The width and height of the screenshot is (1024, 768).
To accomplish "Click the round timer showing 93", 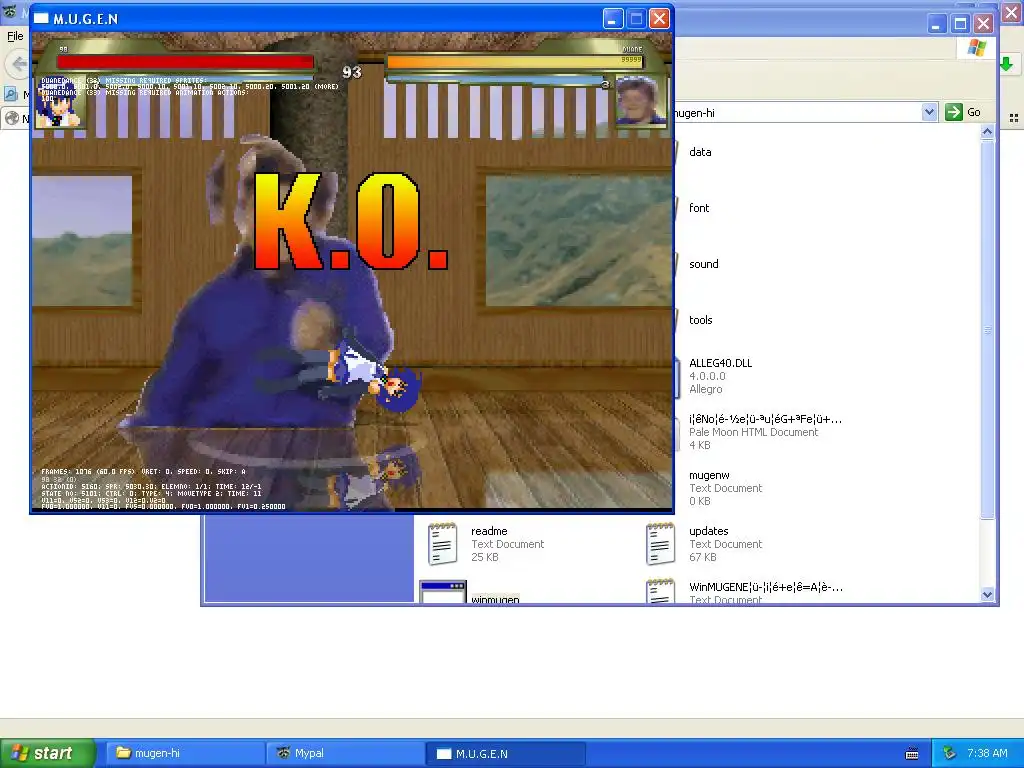I will click(x=351, y=72).
